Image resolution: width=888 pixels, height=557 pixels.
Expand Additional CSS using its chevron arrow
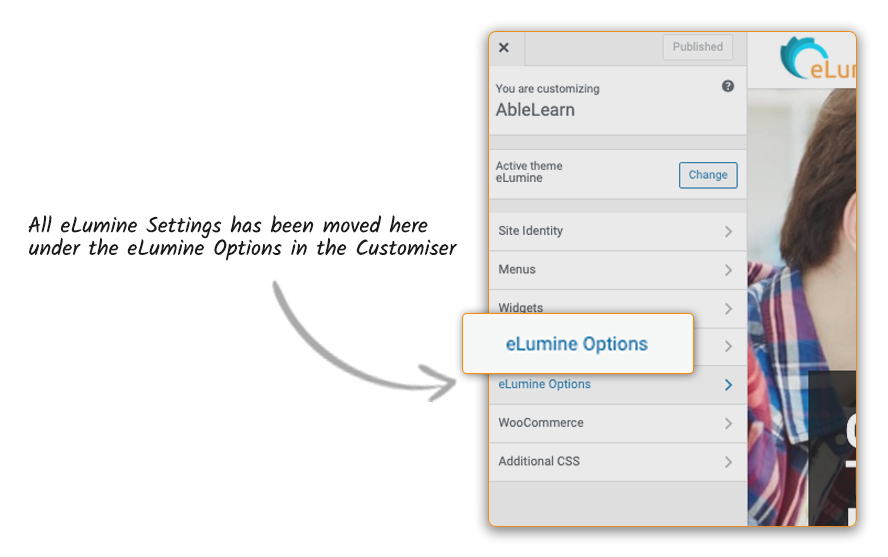(x=728, y=462)
